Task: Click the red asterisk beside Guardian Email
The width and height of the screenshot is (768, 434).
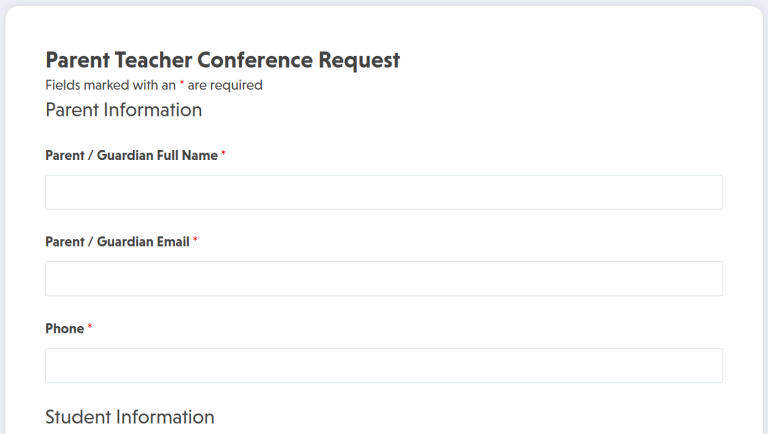Action: [195, 242]
